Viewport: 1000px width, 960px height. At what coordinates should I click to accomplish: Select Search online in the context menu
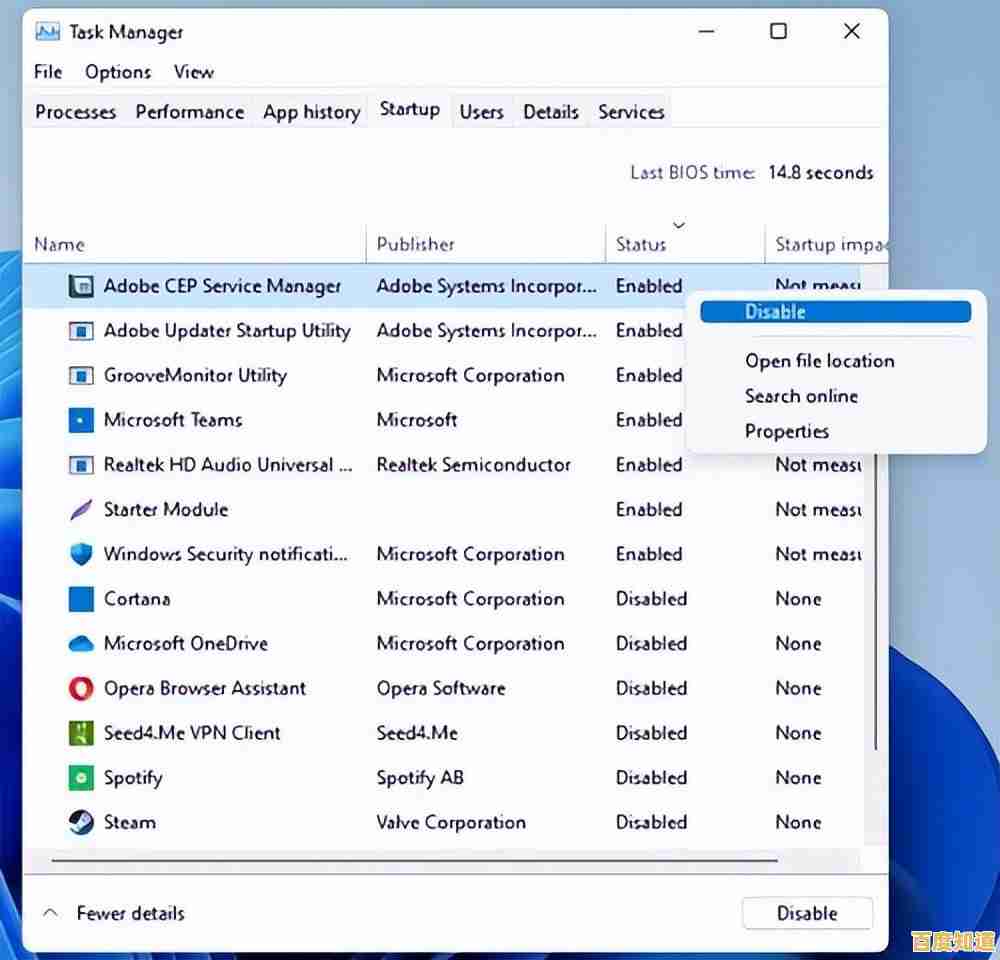pyautogui.click(x=801, y=396)
